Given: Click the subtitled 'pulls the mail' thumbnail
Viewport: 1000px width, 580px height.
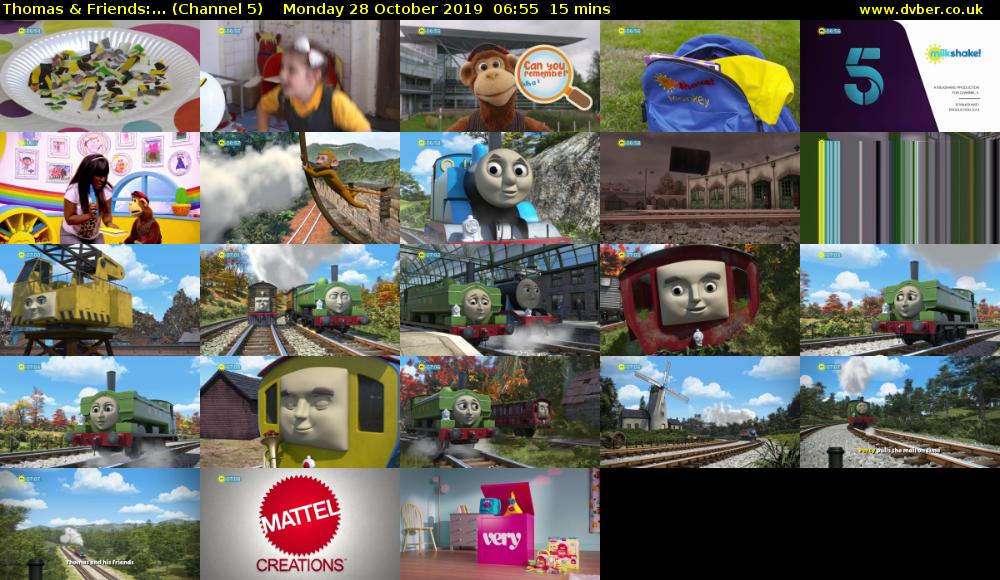Looking at the screenshot, I should coord(900,412).
